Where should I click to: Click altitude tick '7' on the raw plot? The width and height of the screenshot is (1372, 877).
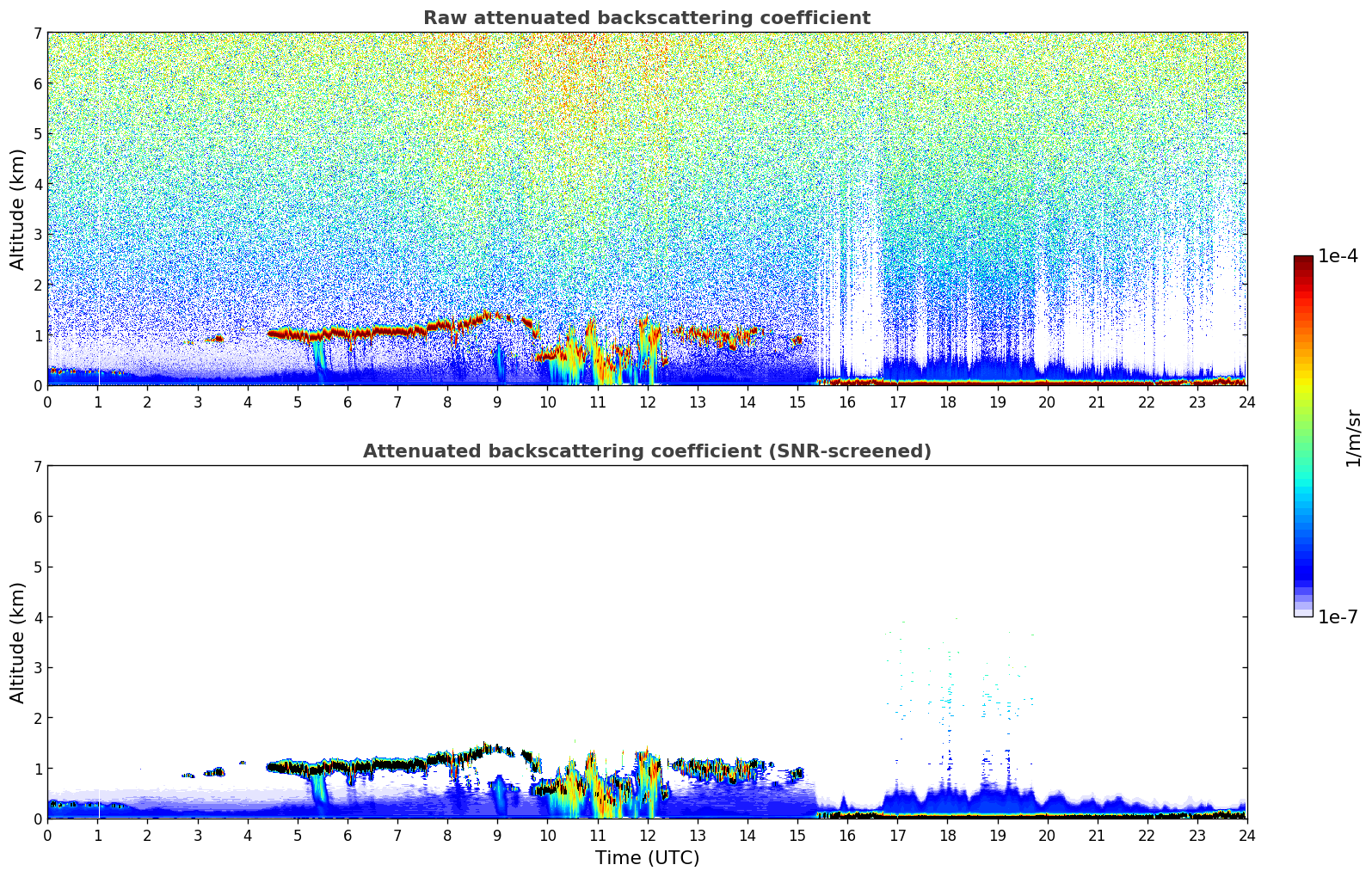click(37, 34)
